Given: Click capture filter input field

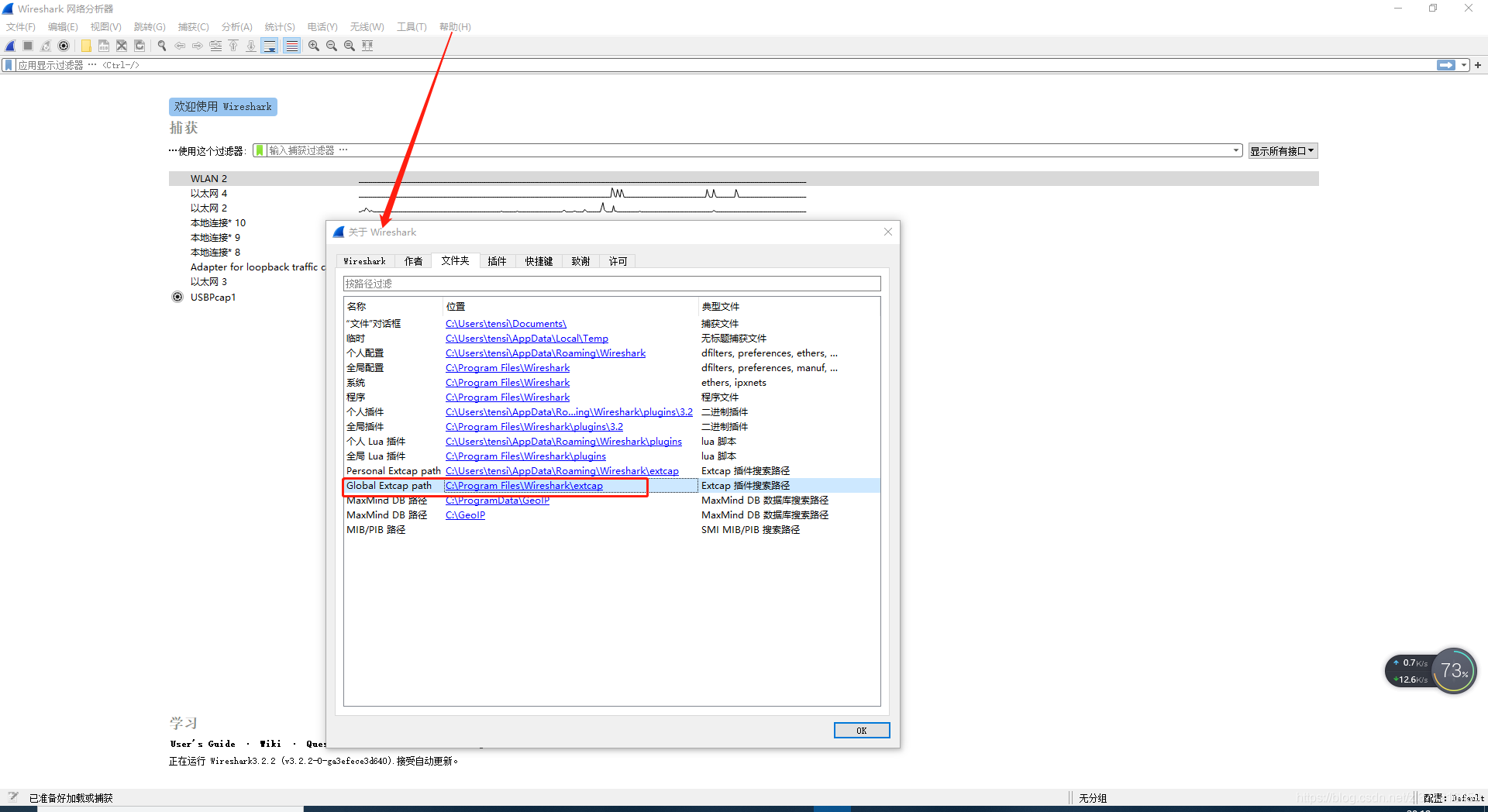Looking at the screenshot, I should point(748,150).
